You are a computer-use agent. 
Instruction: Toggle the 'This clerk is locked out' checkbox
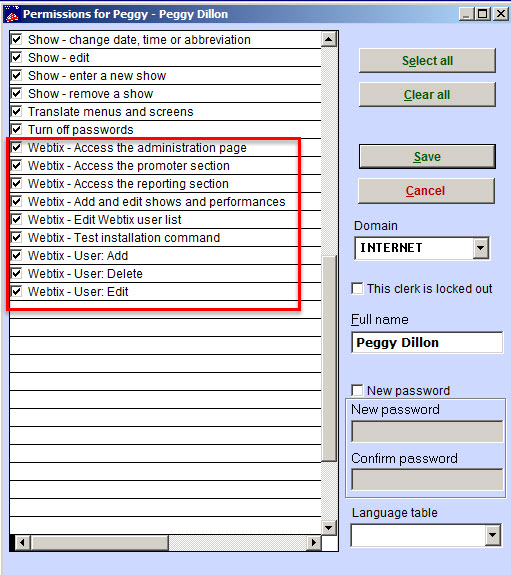[357, 288]
